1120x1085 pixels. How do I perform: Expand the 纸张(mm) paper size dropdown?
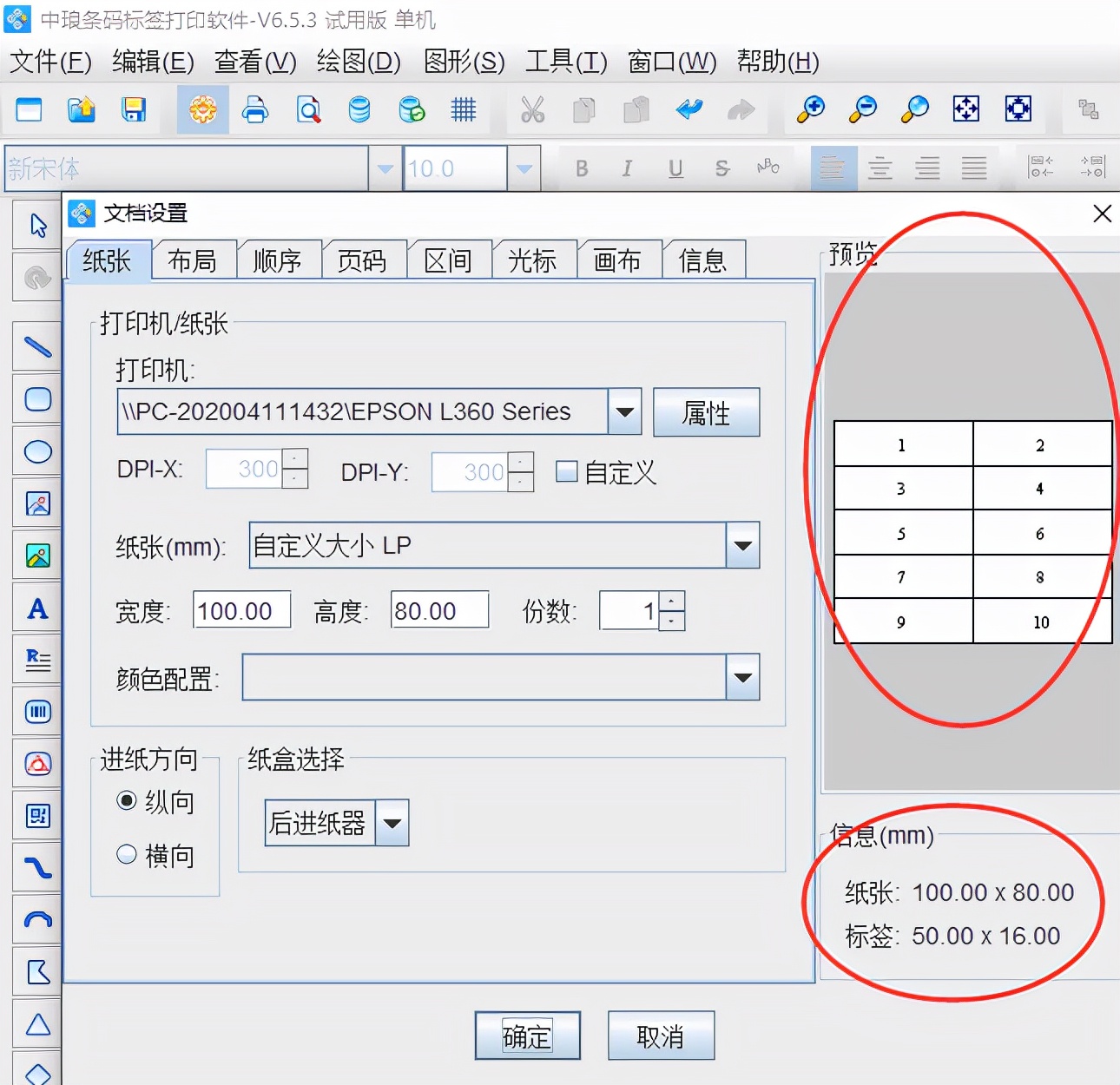[x=742, y=545]
